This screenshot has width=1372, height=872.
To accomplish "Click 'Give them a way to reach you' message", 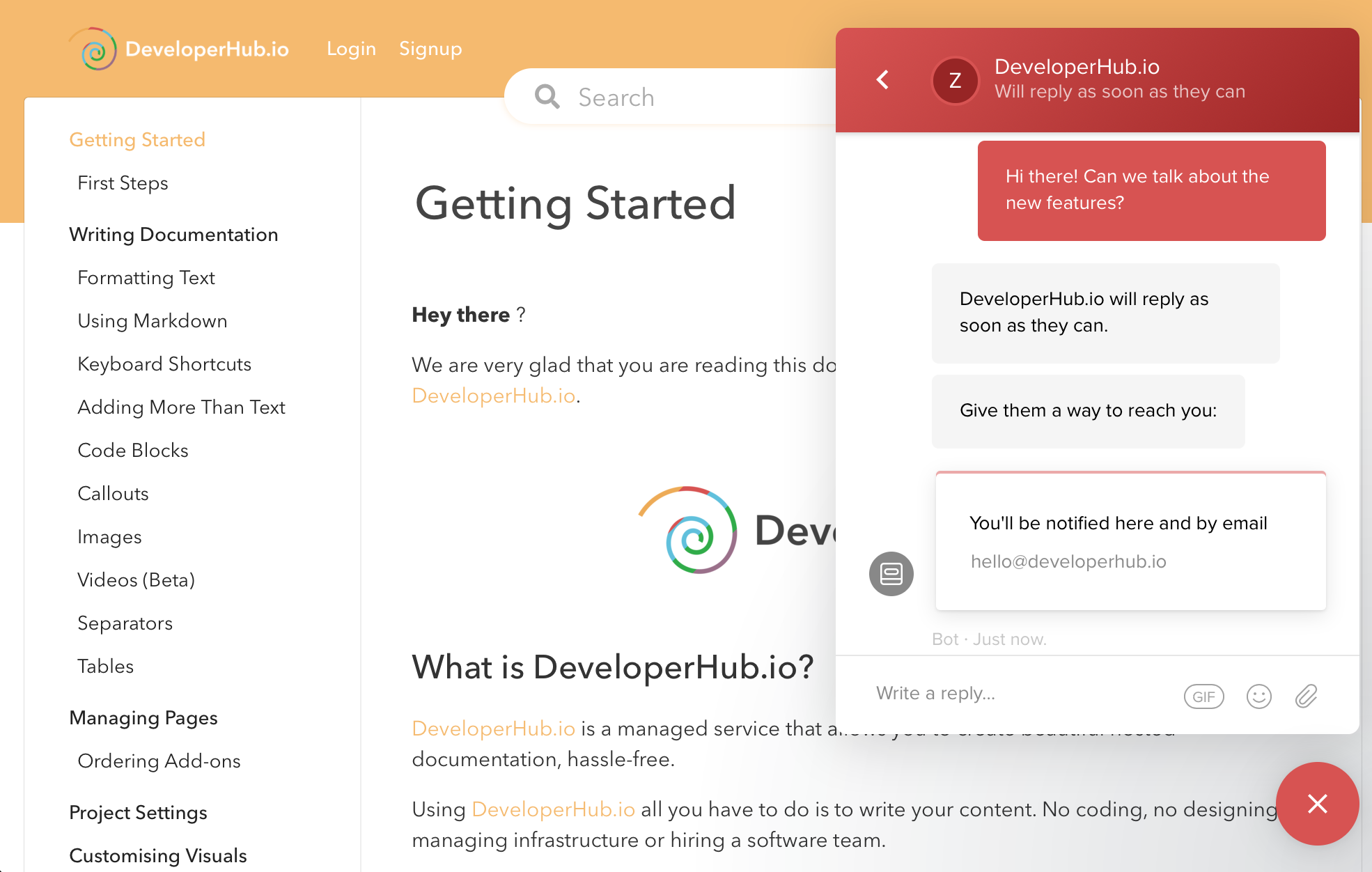I will 1088,411.
